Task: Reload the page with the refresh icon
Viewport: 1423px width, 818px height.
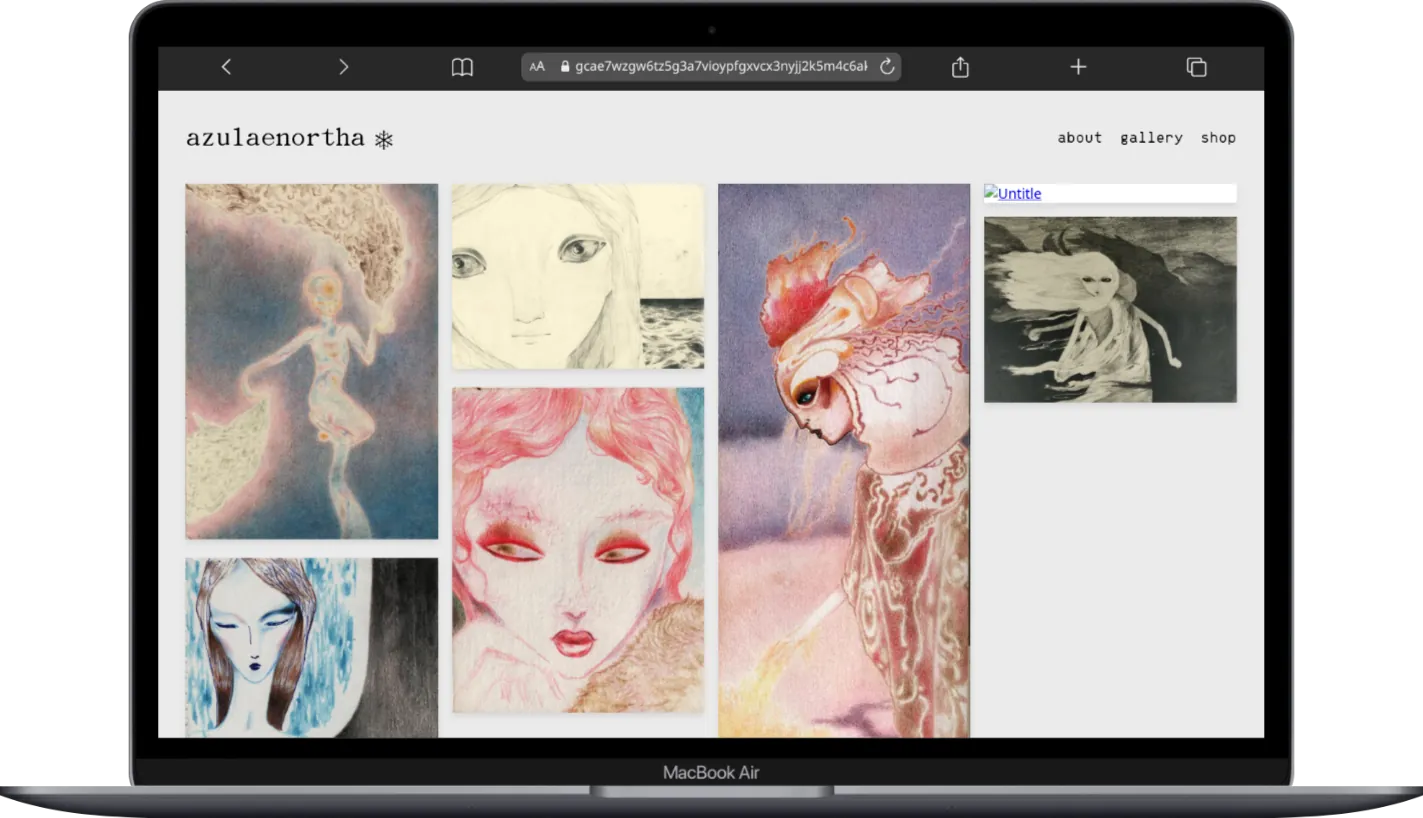Action: 886,67
